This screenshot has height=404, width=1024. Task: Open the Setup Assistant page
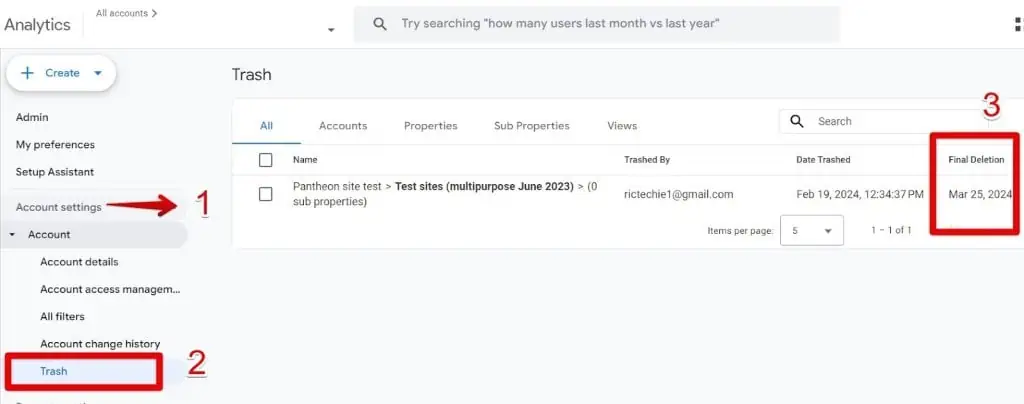point(55,172)
